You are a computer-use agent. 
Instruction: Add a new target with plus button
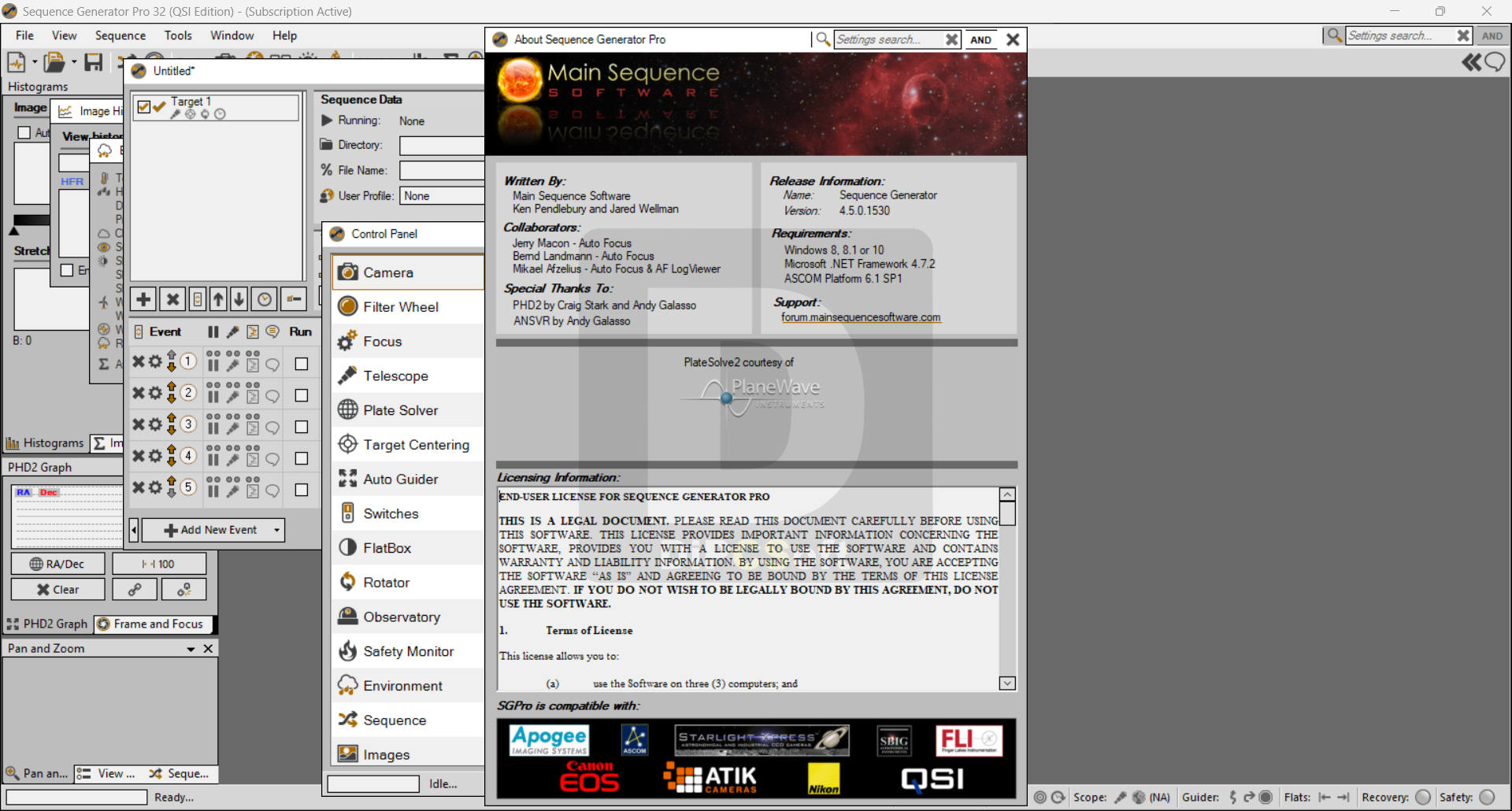143,299
